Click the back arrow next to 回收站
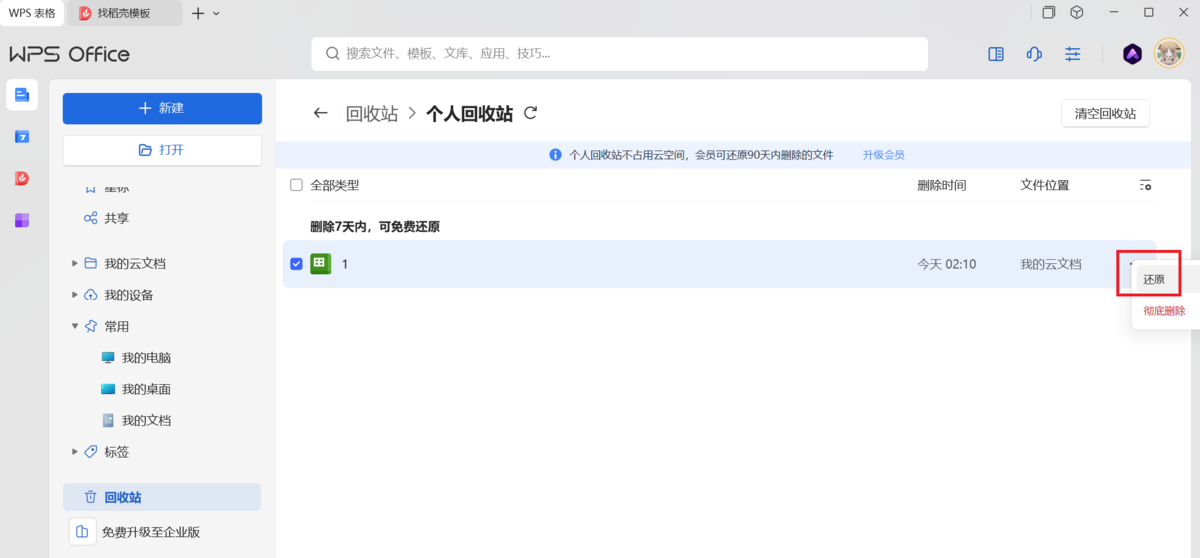This screenshot has width=1200, height=558. (x=320, y=113)
